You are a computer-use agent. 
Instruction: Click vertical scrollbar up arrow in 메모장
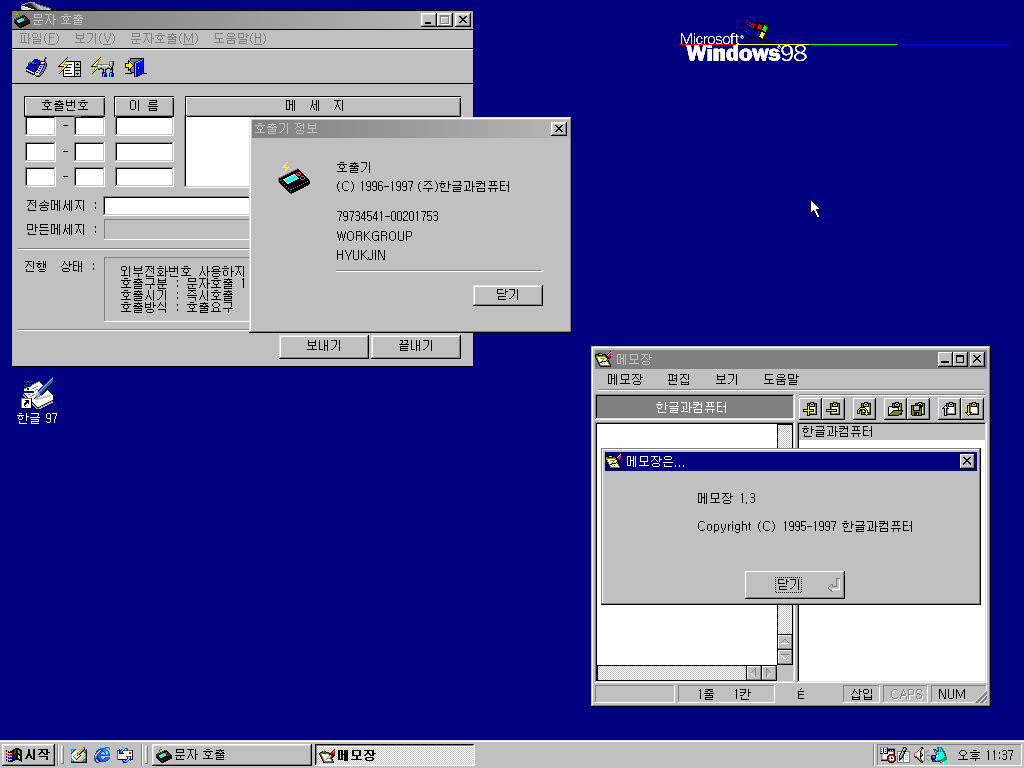785,641
